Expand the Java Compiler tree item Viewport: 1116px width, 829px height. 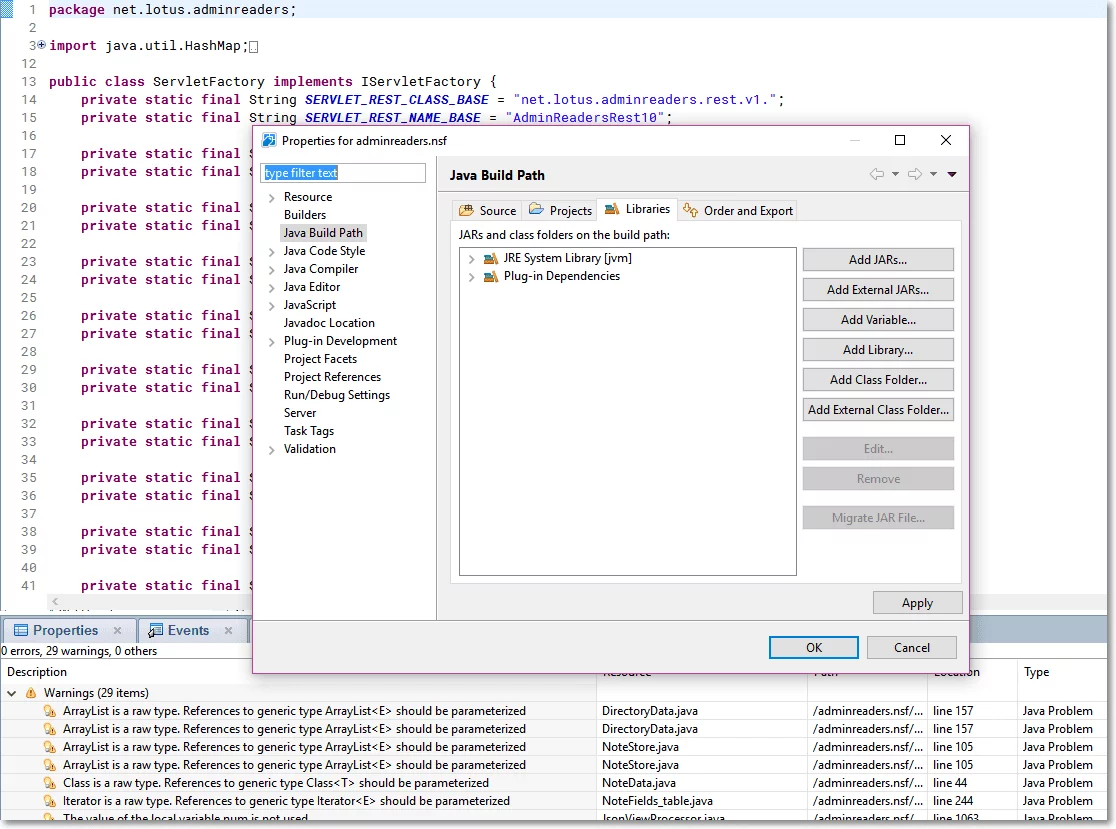(x=271, y=269)
